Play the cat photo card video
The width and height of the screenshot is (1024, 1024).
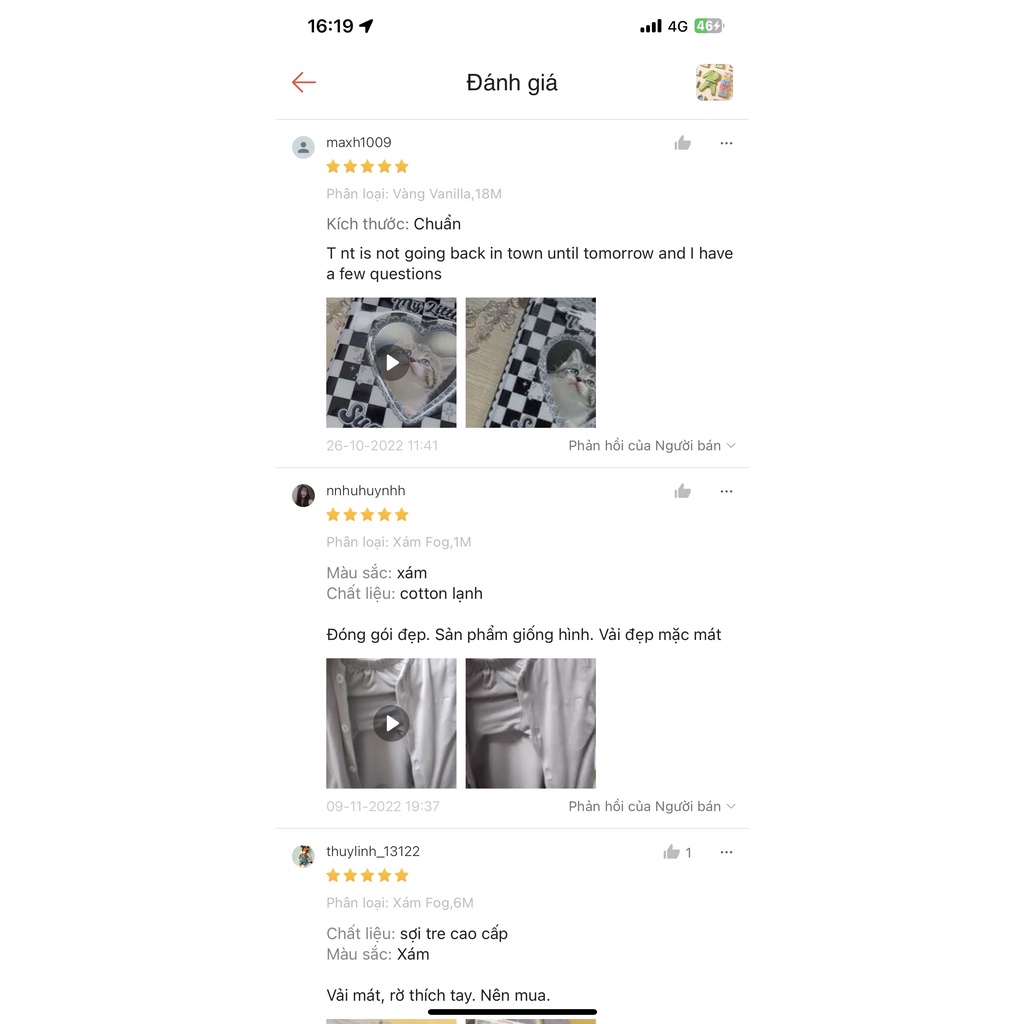point(391,362)
